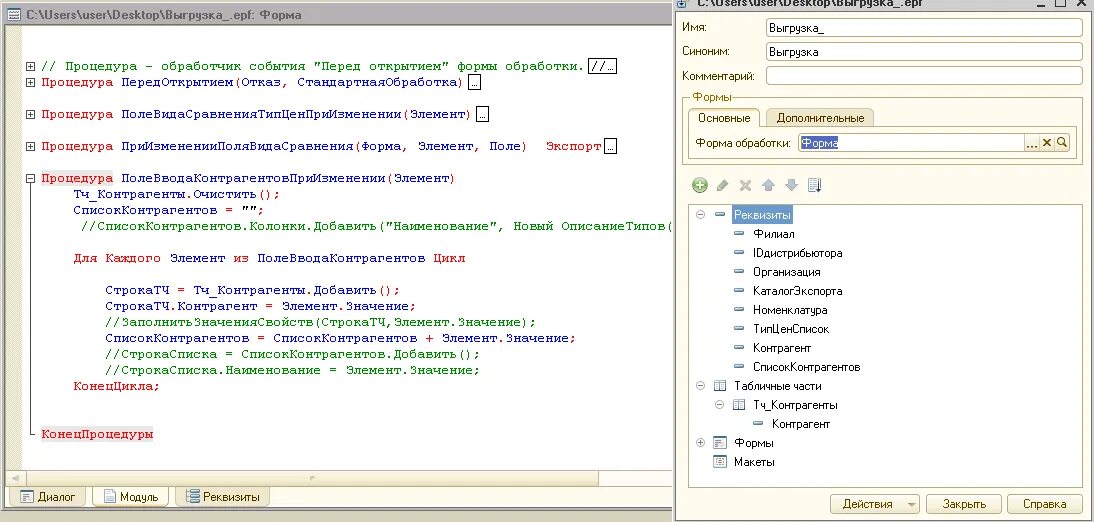1094x522 pixels.
Task: Click line СтрокаТЧ = Тч_Контрагенты.Добавить()
Action: (253, 290)
